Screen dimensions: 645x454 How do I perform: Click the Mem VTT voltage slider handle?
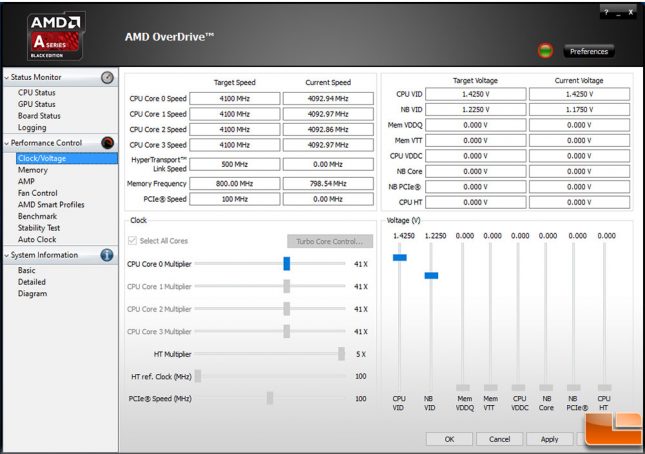[x=490, y=387]
